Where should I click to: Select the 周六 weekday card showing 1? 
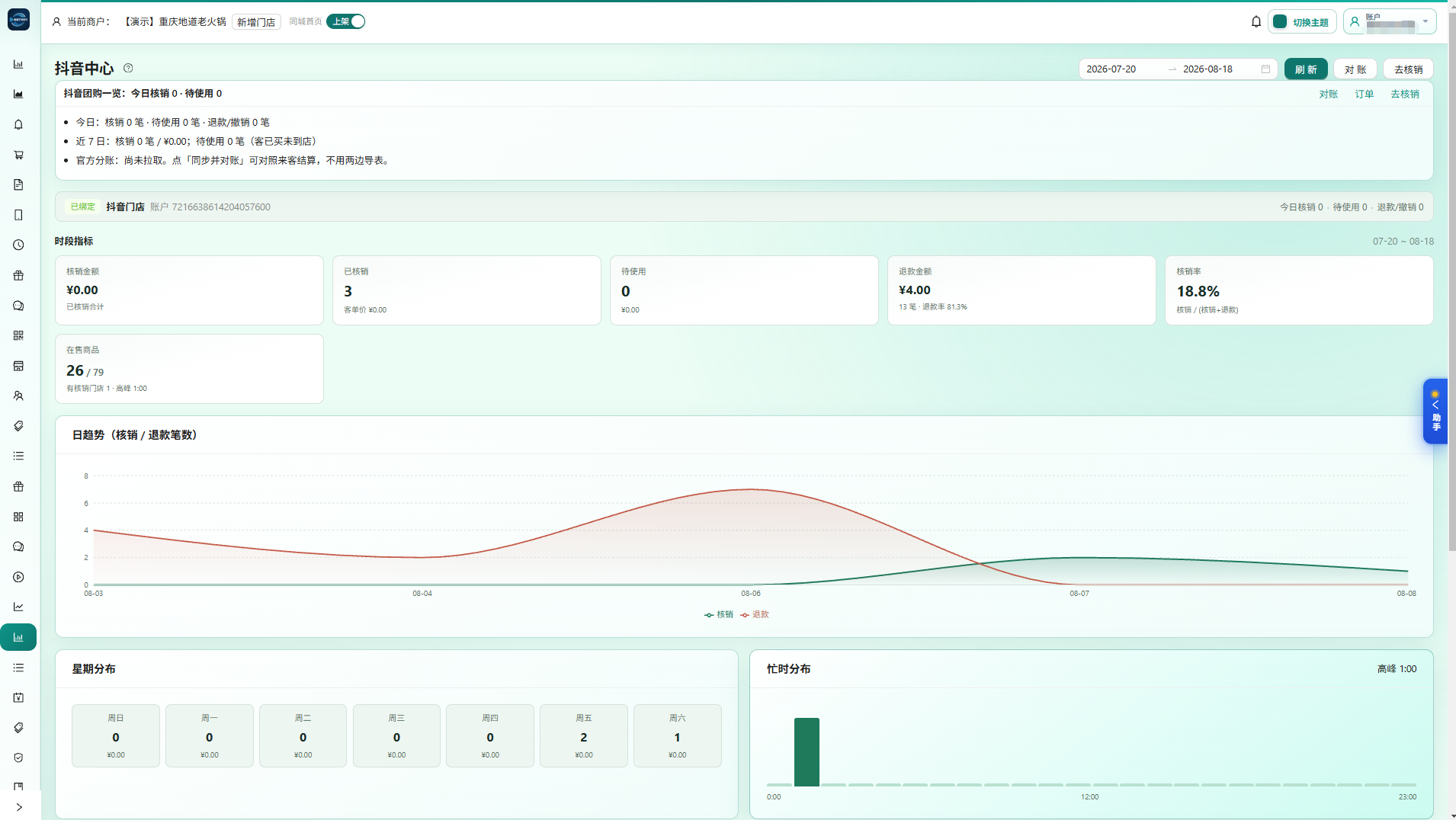677,735
